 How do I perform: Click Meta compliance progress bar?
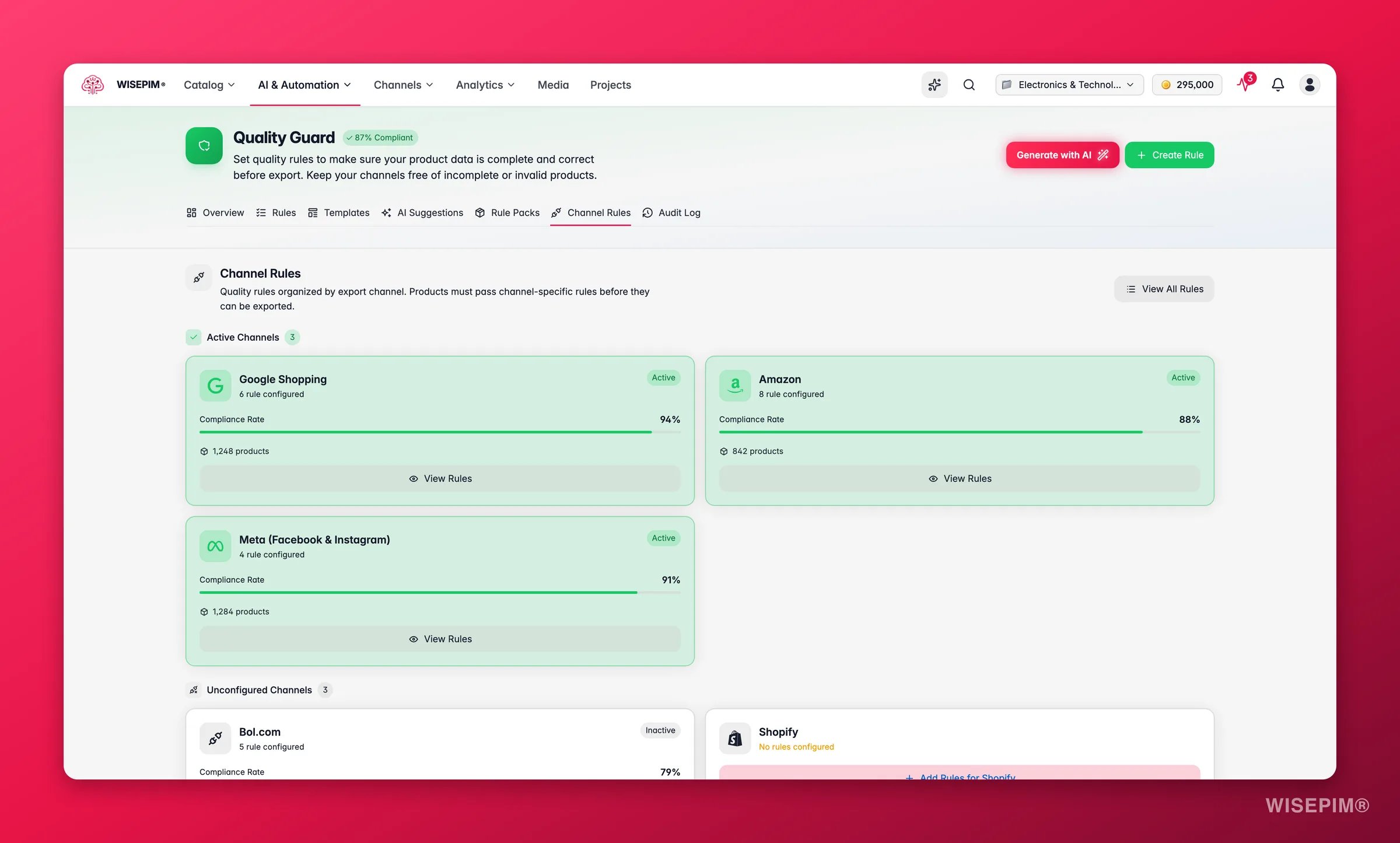coord(440,593)
